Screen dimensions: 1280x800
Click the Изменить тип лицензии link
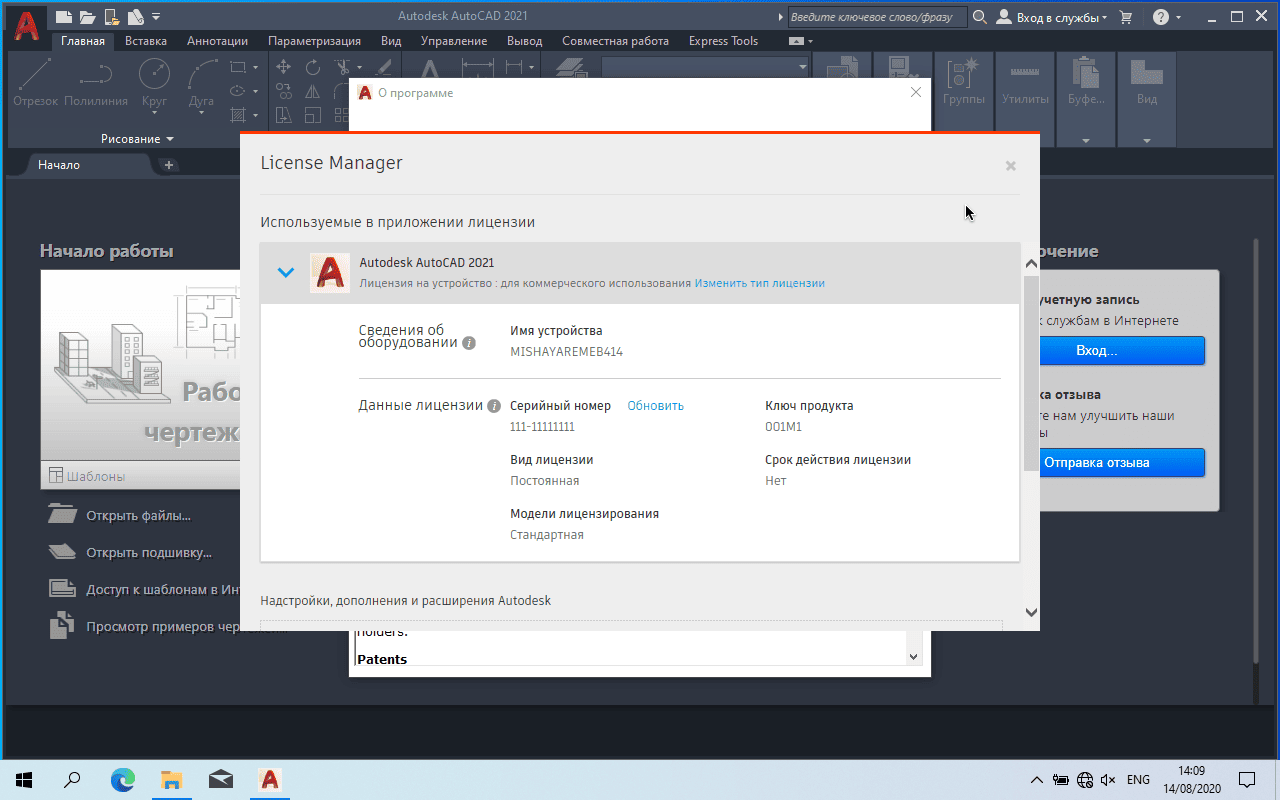pyautogui.click(x=760, y=283)
